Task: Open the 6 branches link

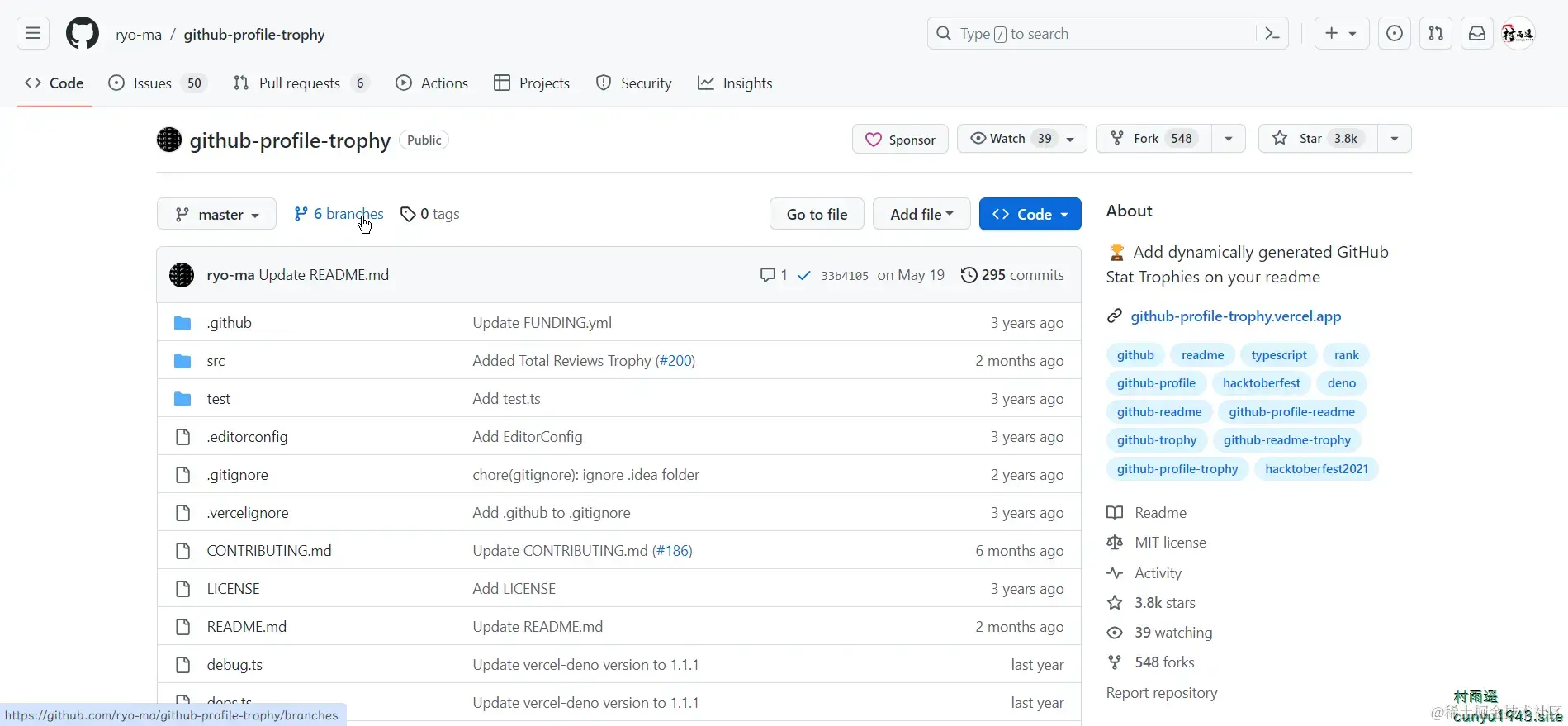Action: click(x=339, y=214)
